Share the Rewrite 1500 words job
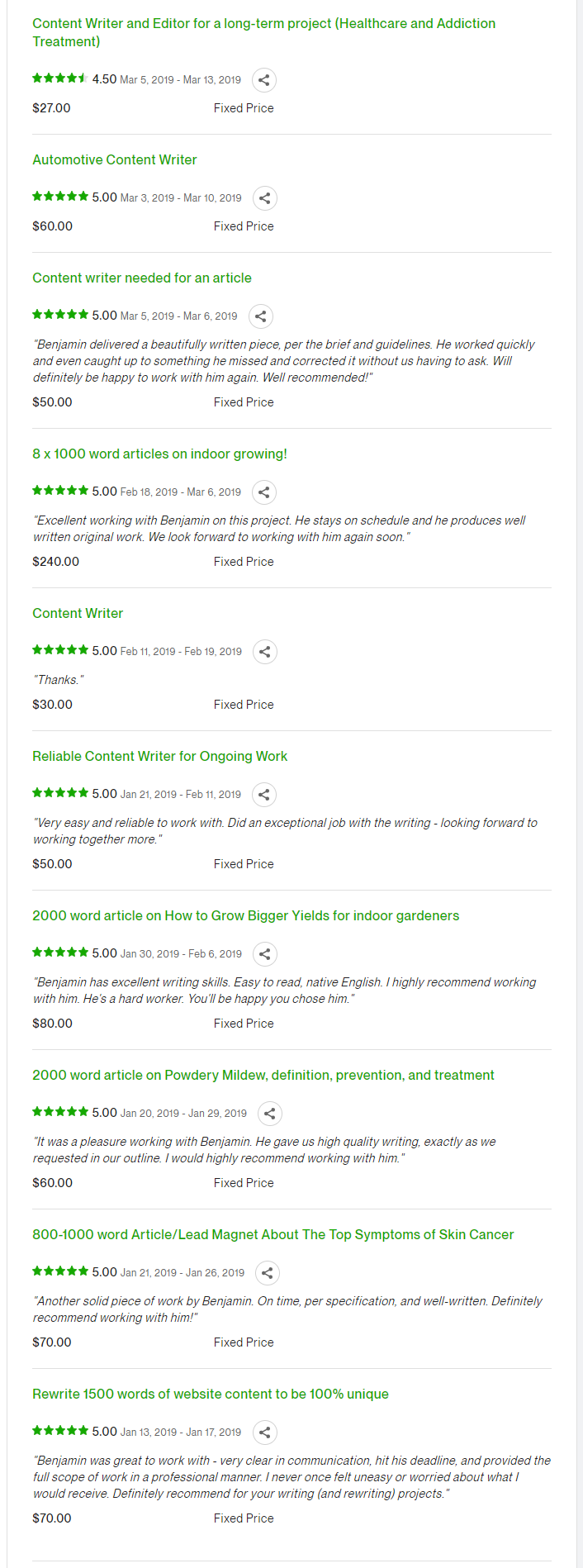Image resolution: width=583 pixels, height=1568 pixels. click(264, 1433)
